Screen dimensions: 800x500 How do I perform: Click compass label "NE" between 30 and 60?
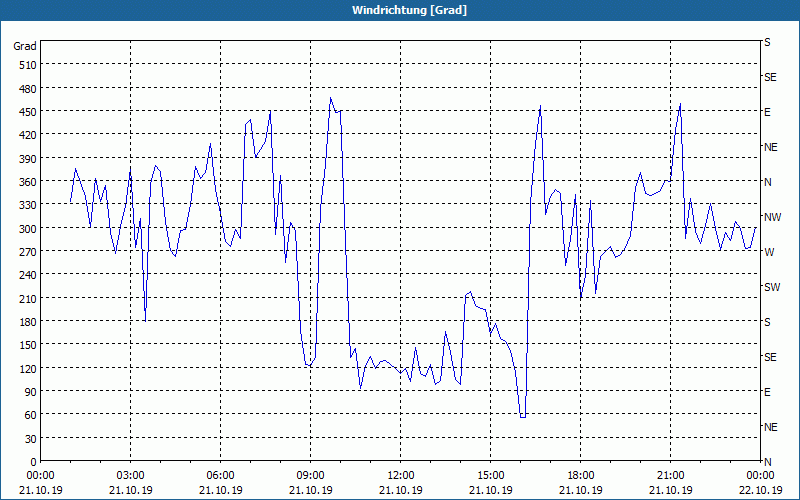770,427
